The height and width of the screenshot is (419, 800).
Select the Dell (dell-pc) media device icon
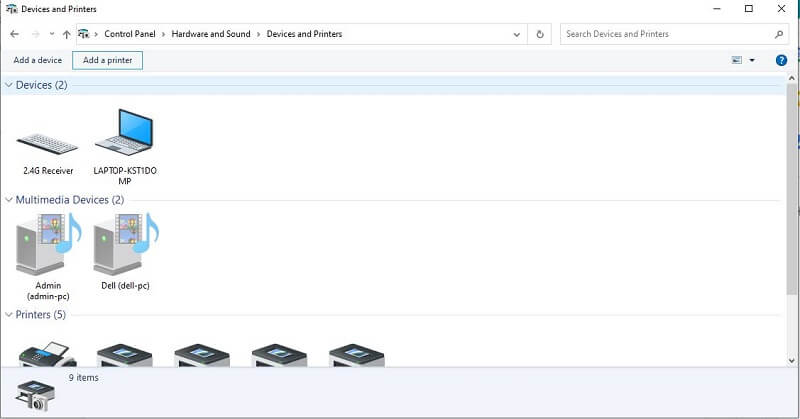(x=126, y=244)
